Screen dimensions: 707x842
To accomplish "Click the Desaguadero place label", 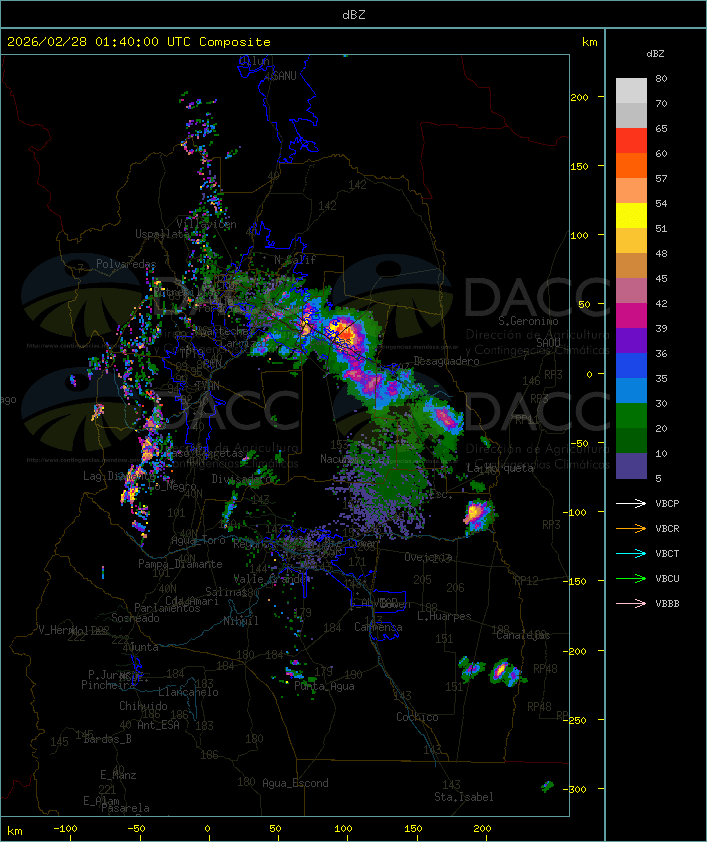I will point(446,361).
